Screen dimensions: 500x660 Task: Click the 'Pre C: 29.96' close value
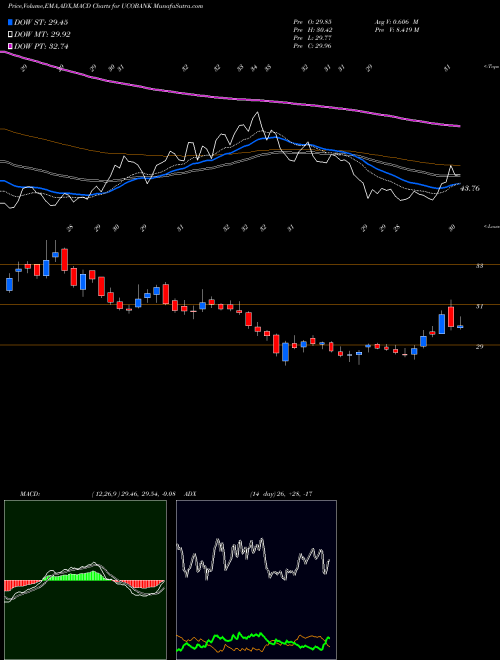click(x=312, y=46)
